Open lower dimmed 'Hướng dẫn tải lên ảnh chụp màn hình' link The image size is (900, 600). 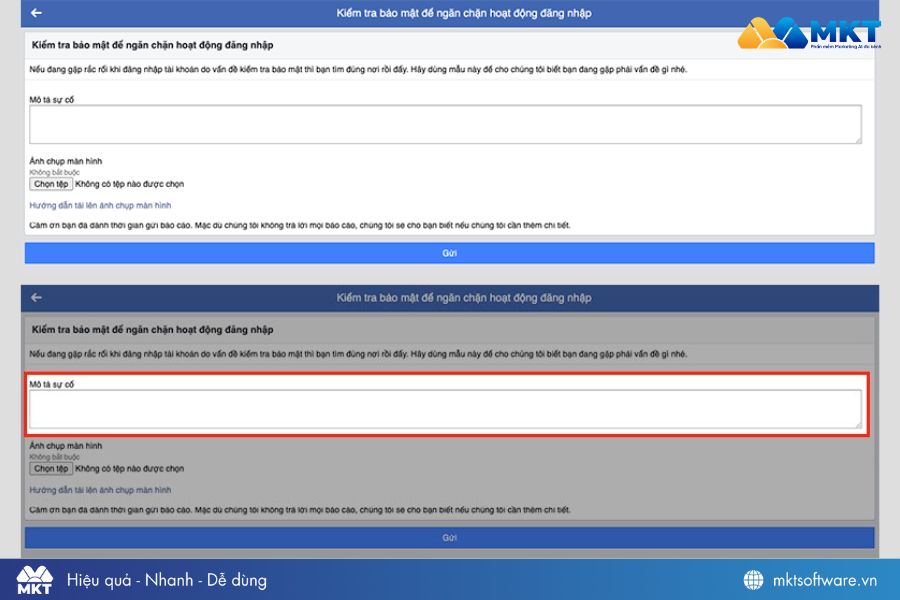tap(100, 490)
